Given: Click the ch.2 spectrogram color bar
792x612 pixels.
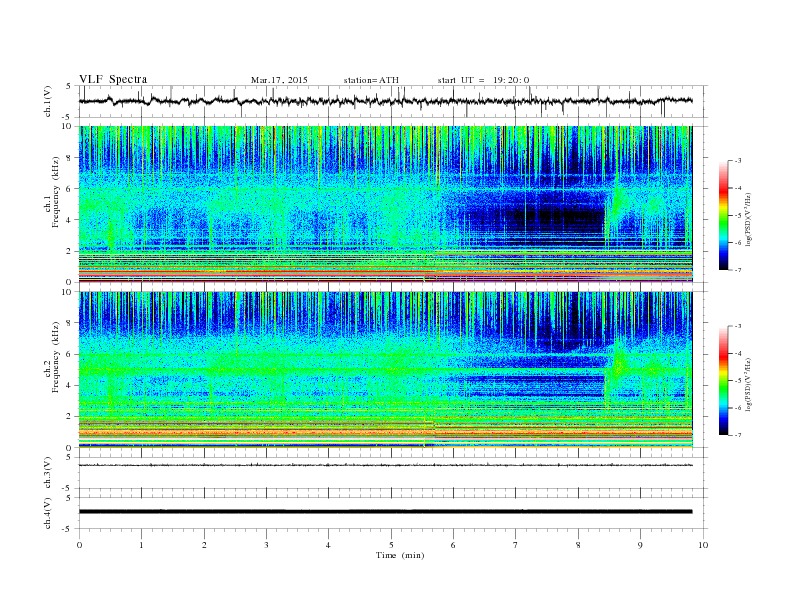Looking at the screenshot, I should [723, 381].
